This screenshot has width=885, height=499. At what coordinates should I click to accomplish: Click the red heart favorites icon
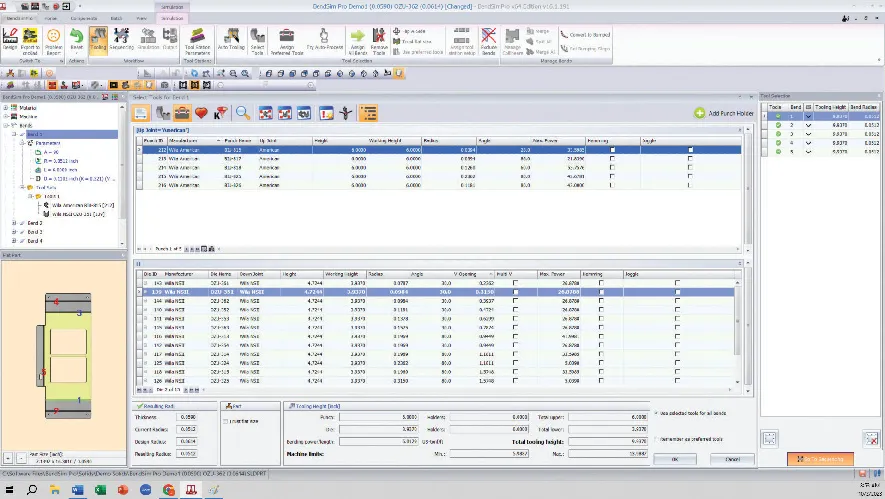pyautogui.click(x=200, y=113)
